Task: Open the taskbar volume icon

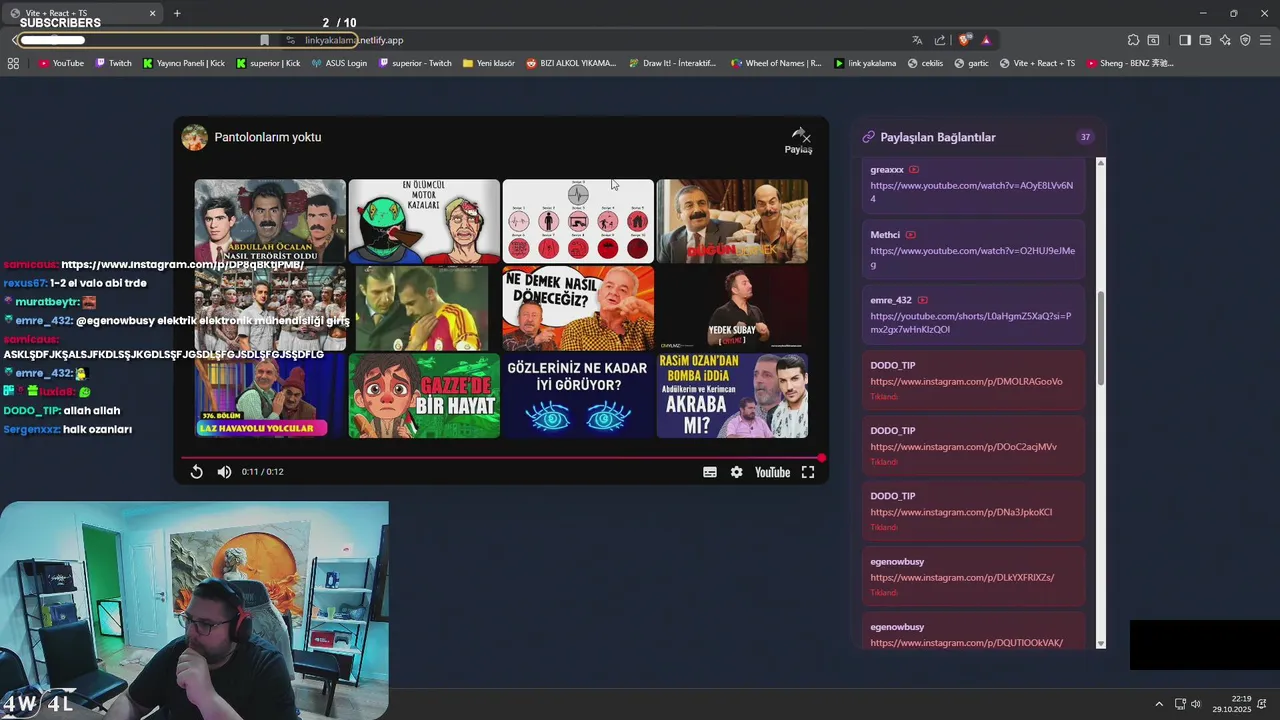Action: point(1196,704)
